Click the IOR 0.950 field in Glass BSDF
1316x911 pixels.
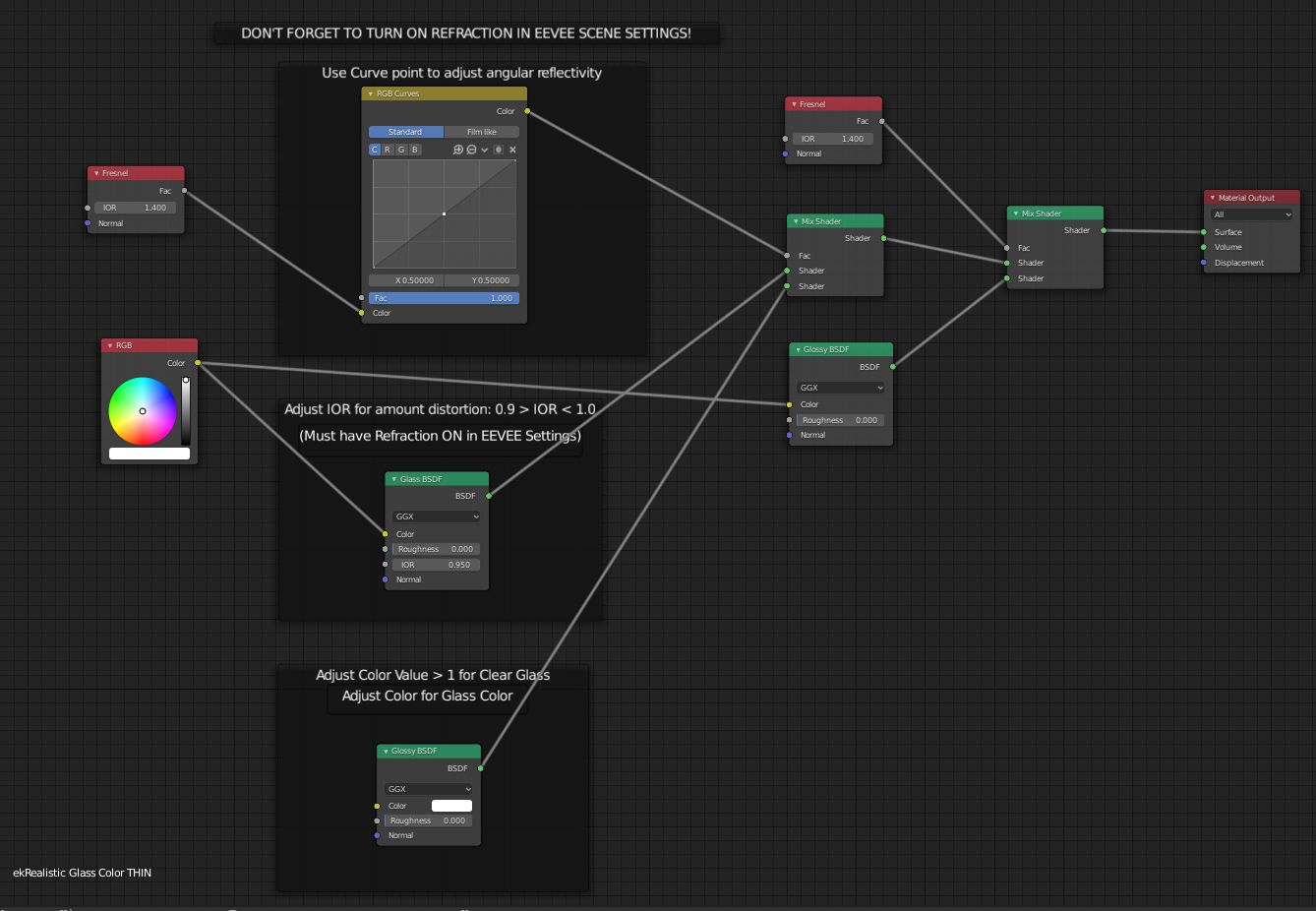[437, 565]
